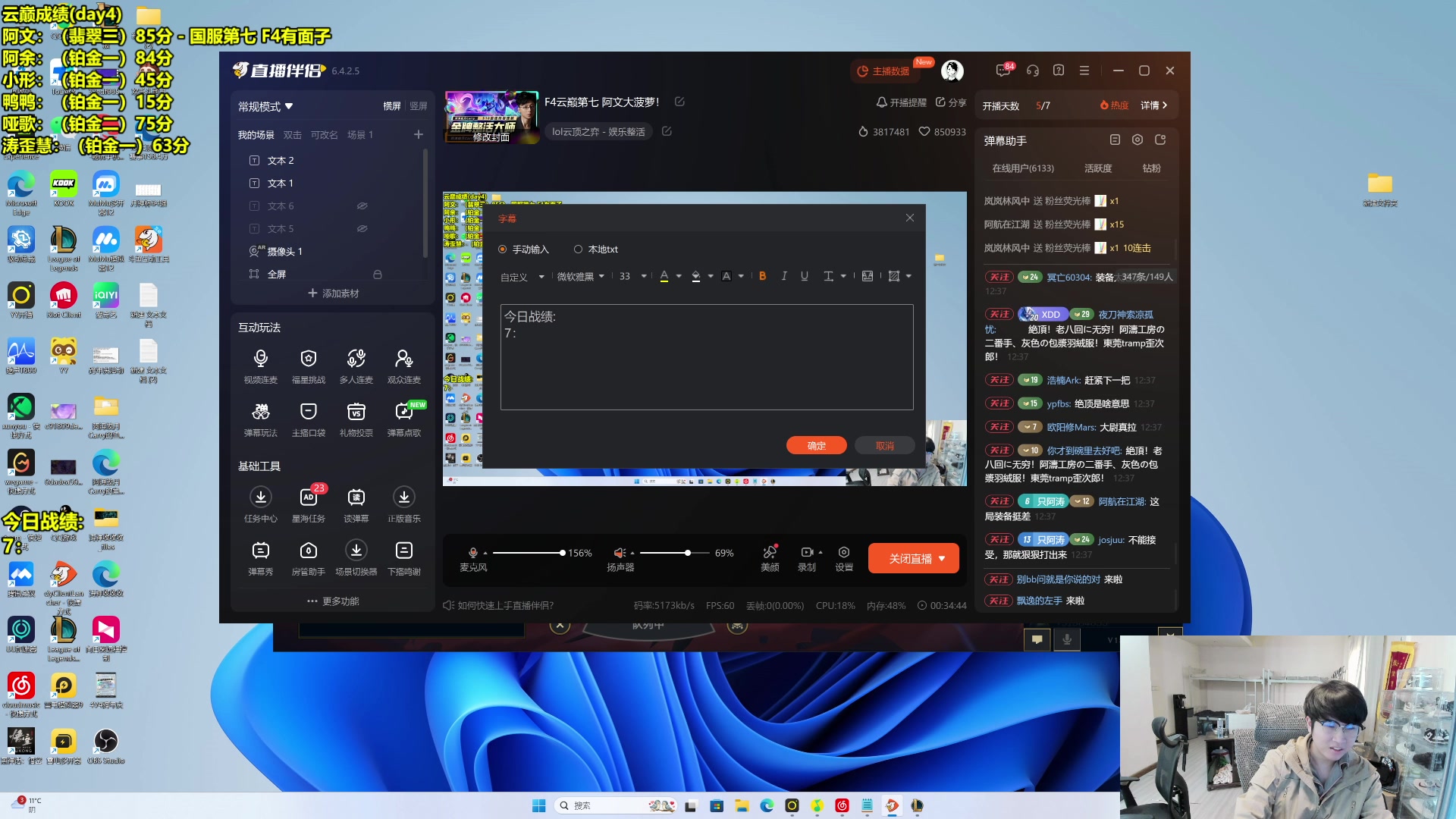The height and width of the screenshot is (819, 1456).
Task: Click font color A swatch
Action: click(x=664, y=277)
